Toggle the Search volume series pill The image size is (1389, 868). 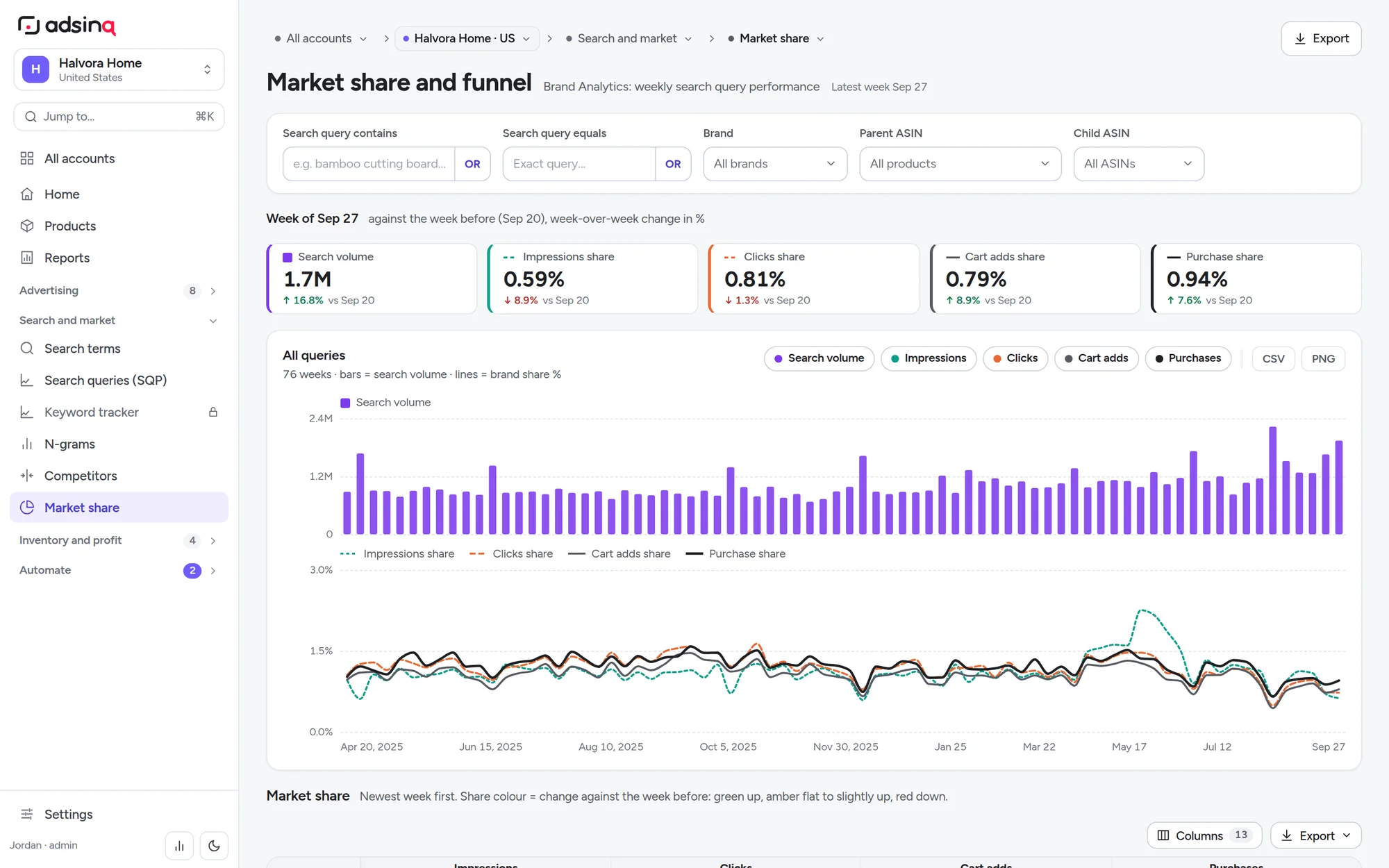(x=819, y=358)
